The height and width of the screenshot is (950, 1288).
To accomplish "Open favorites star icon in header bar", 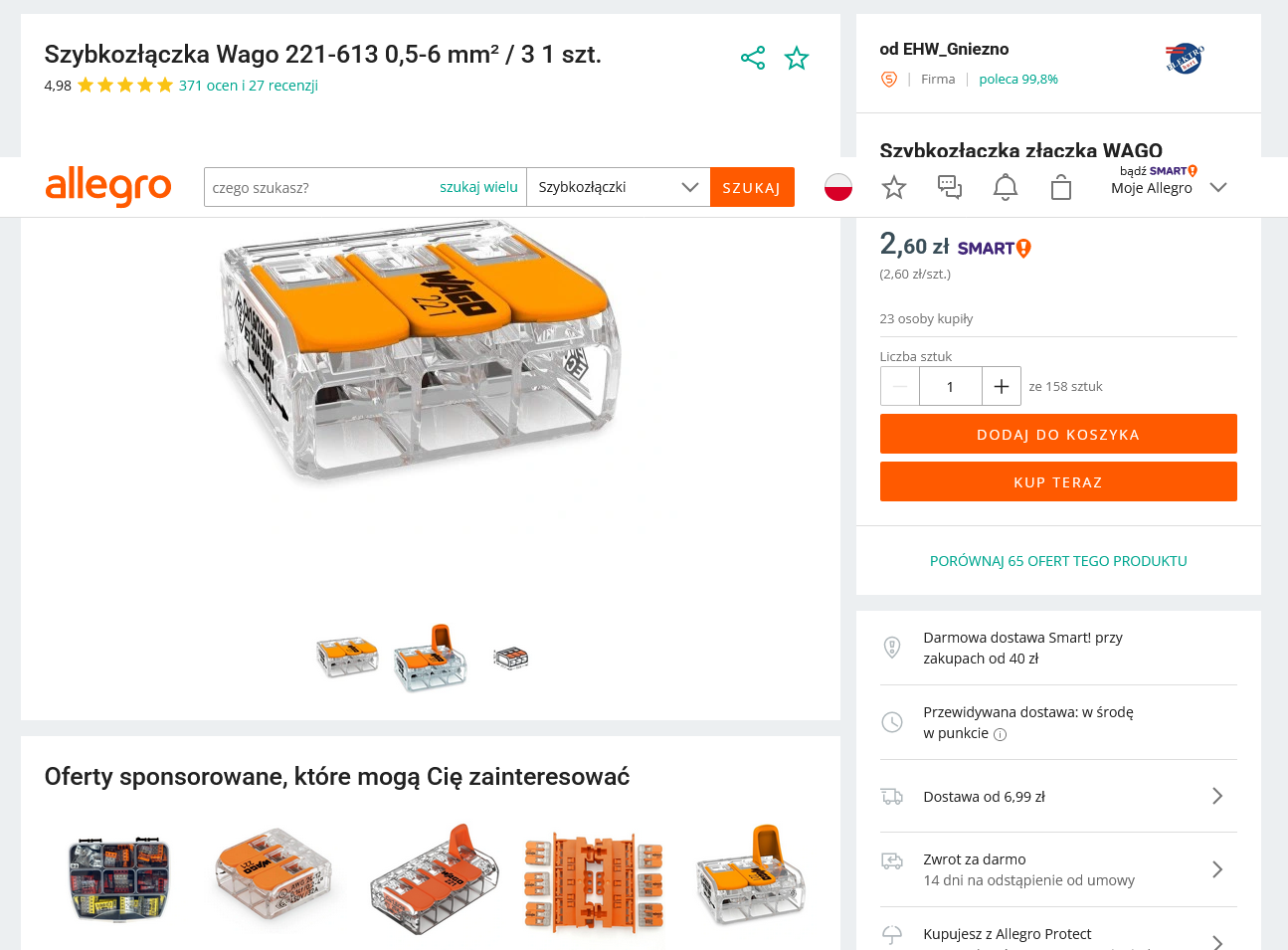I will click(894, 187).
